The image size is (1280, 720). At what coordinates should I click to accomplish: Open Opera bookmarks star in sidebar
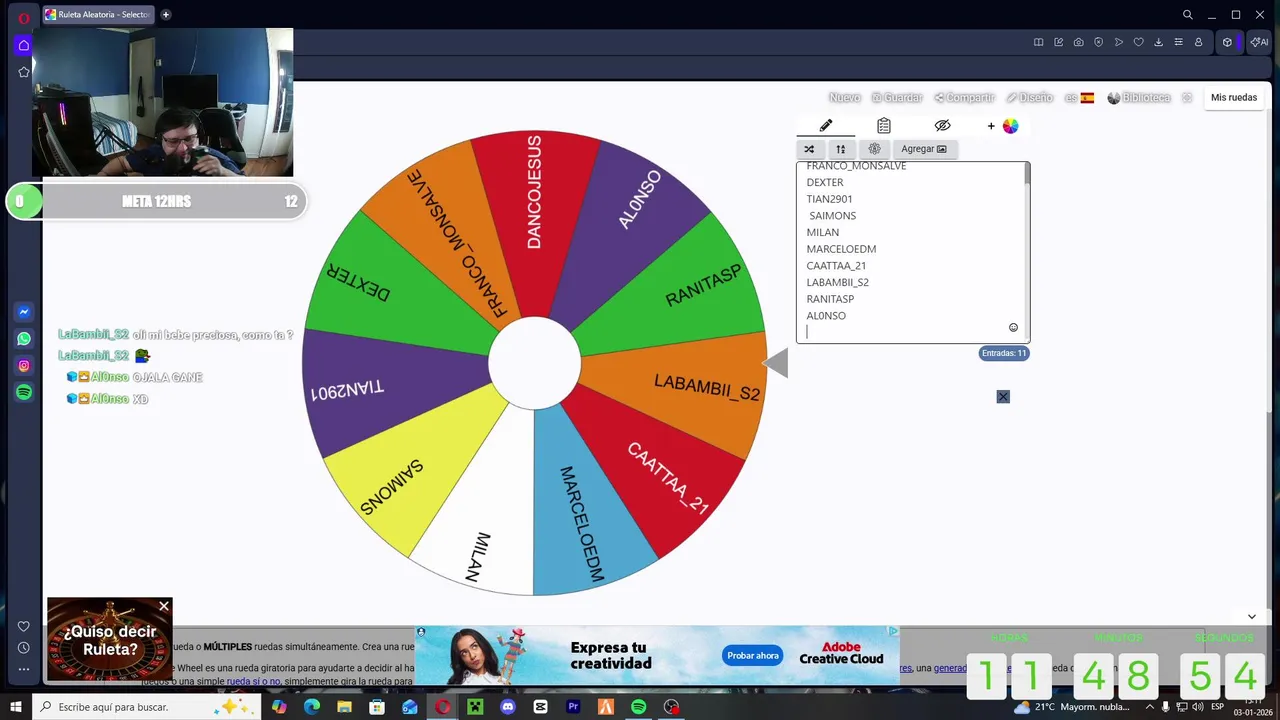tap(24, 72)
